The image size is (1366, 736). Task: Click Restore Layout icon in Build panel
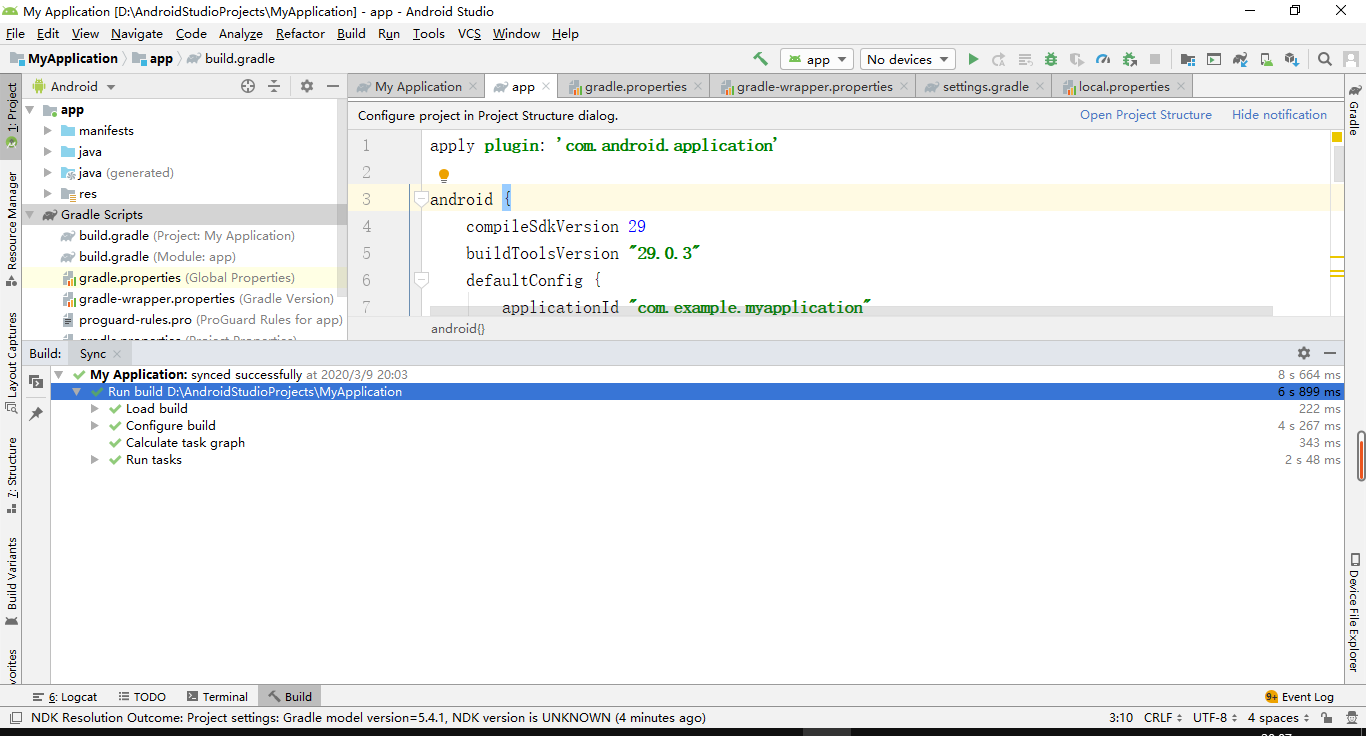pyautogui.click(x=36, y=382)
